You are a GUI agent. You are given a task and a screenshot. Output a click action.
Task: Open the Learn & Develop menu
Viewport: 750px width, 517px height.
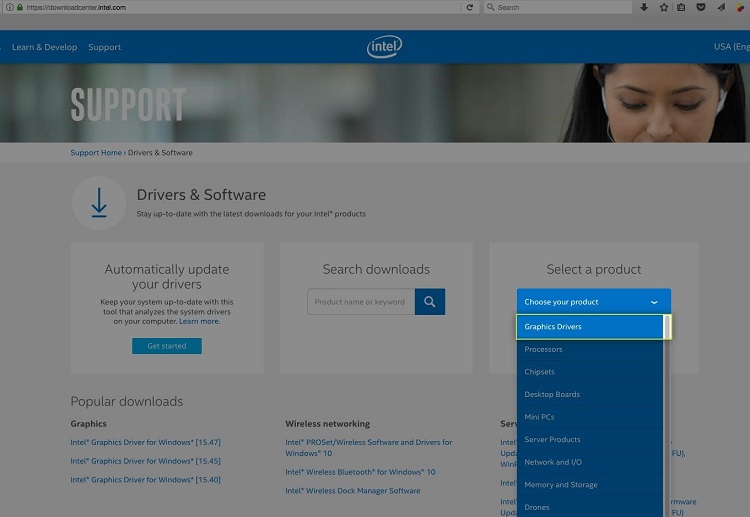tap(44, 47)
